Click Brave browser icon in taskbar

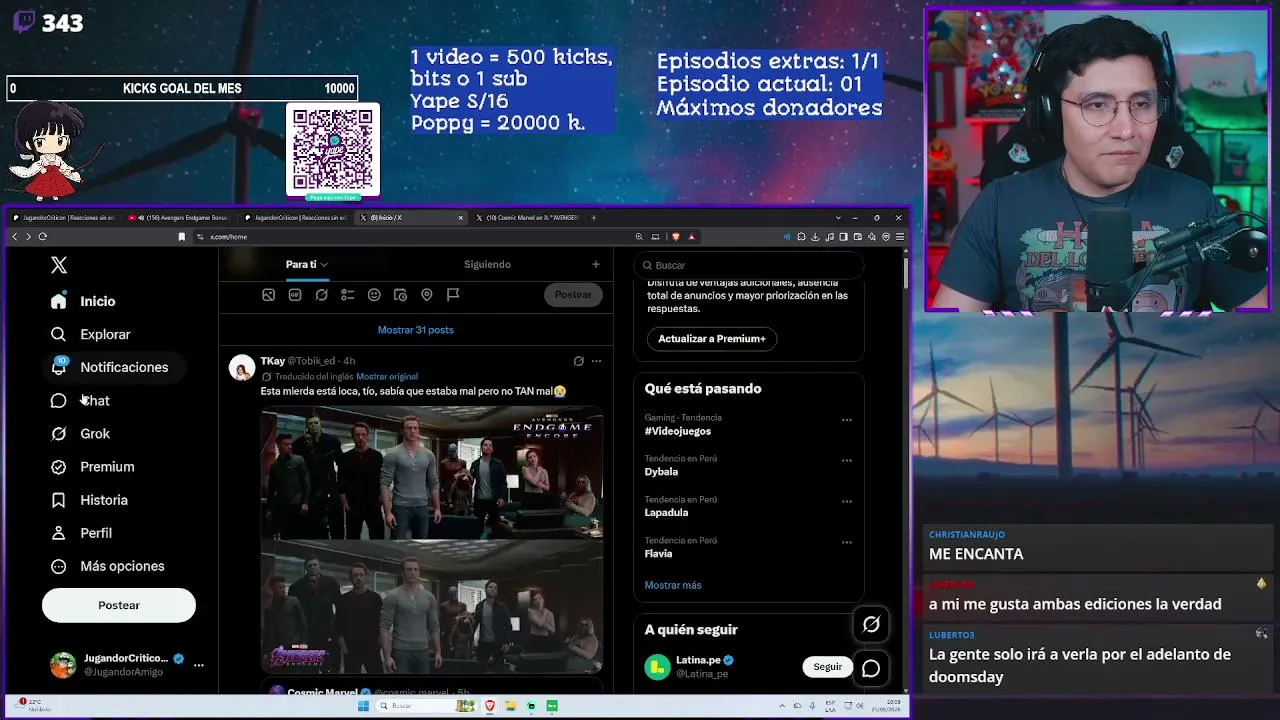pyautogui.click(x=490, y=706)
